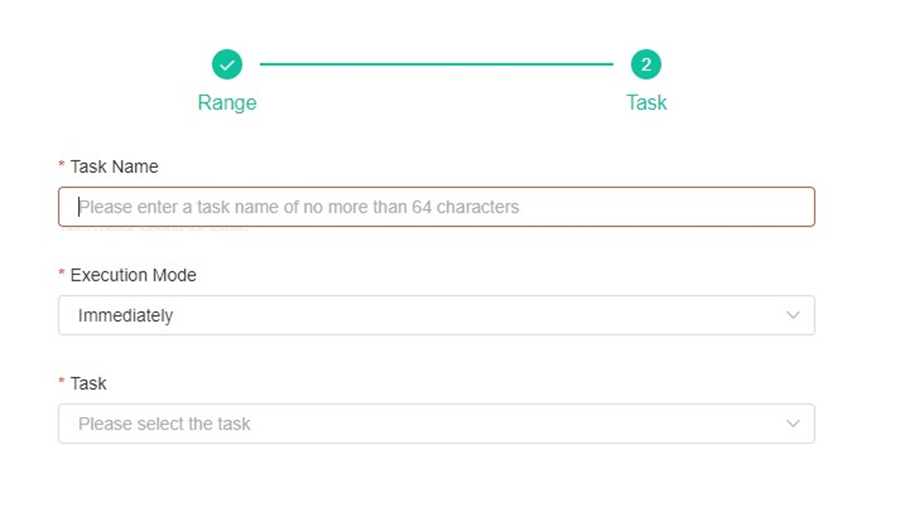
Task: Click the 'Task' field label above selector
Action: 88,383
